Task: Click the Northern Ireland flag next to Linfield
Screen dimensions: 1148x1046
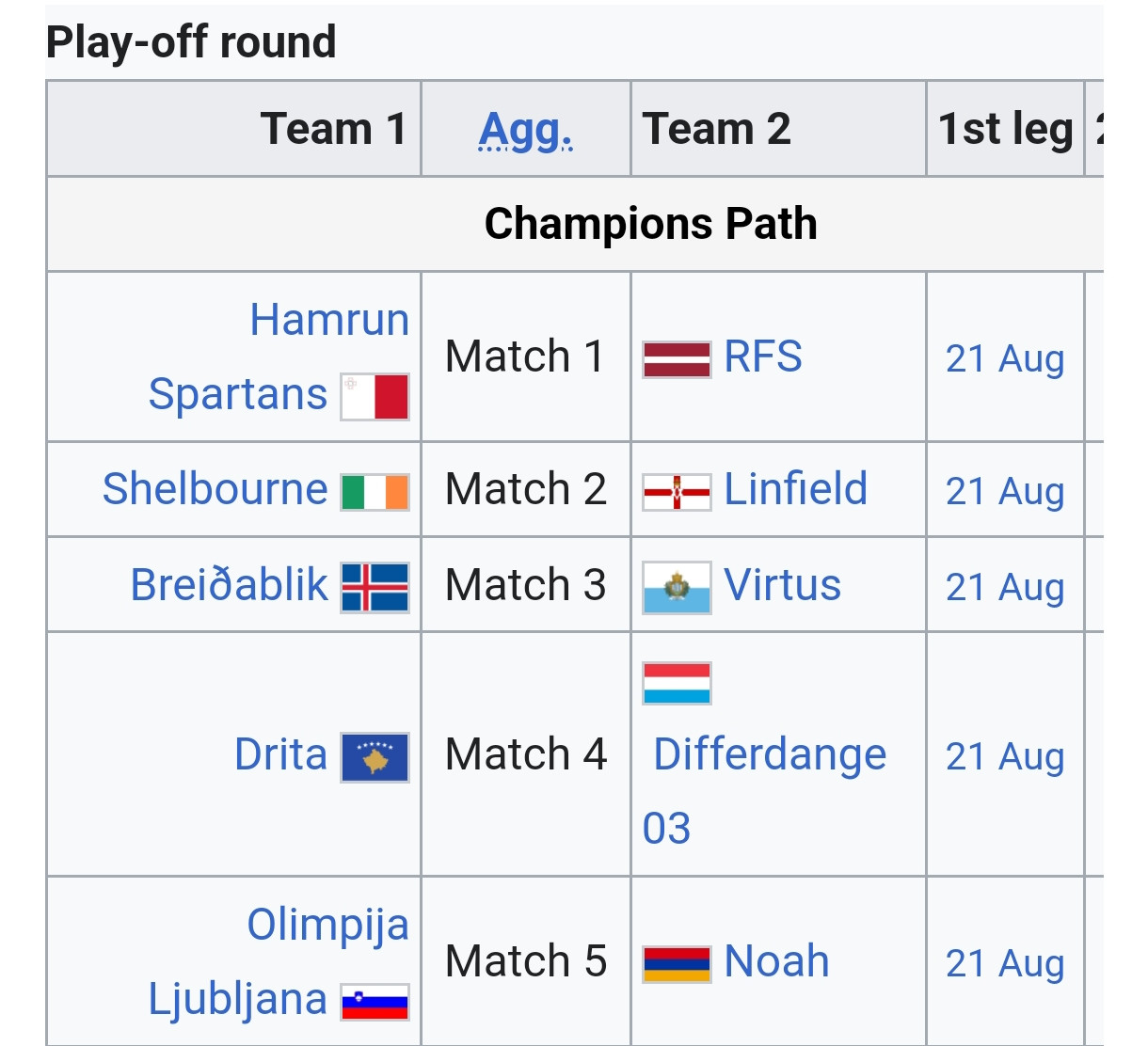Action: click(x=677, y=492)
